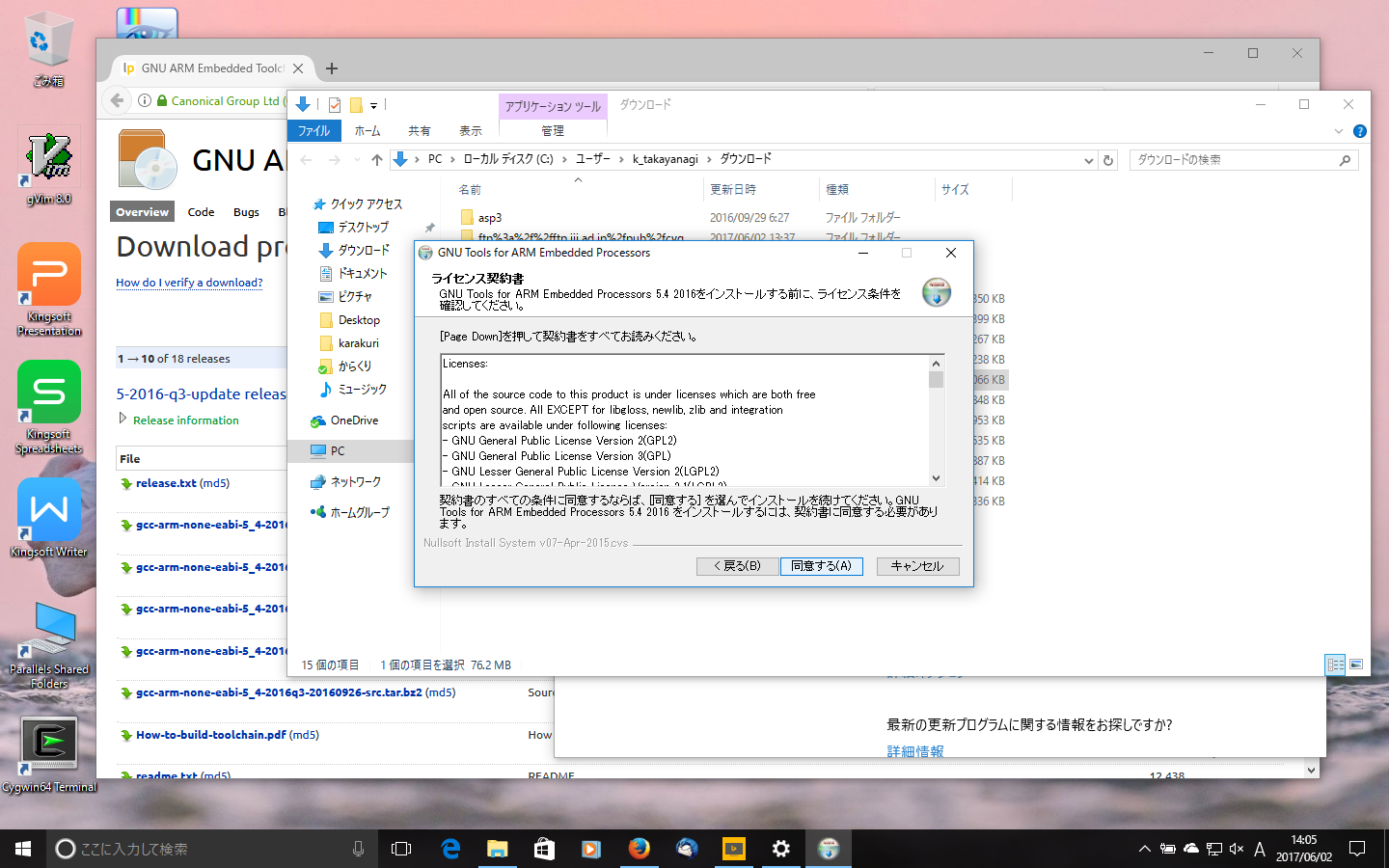Open new browser tab with plus button
This screenshot has width=1389, height=868.
332,68
